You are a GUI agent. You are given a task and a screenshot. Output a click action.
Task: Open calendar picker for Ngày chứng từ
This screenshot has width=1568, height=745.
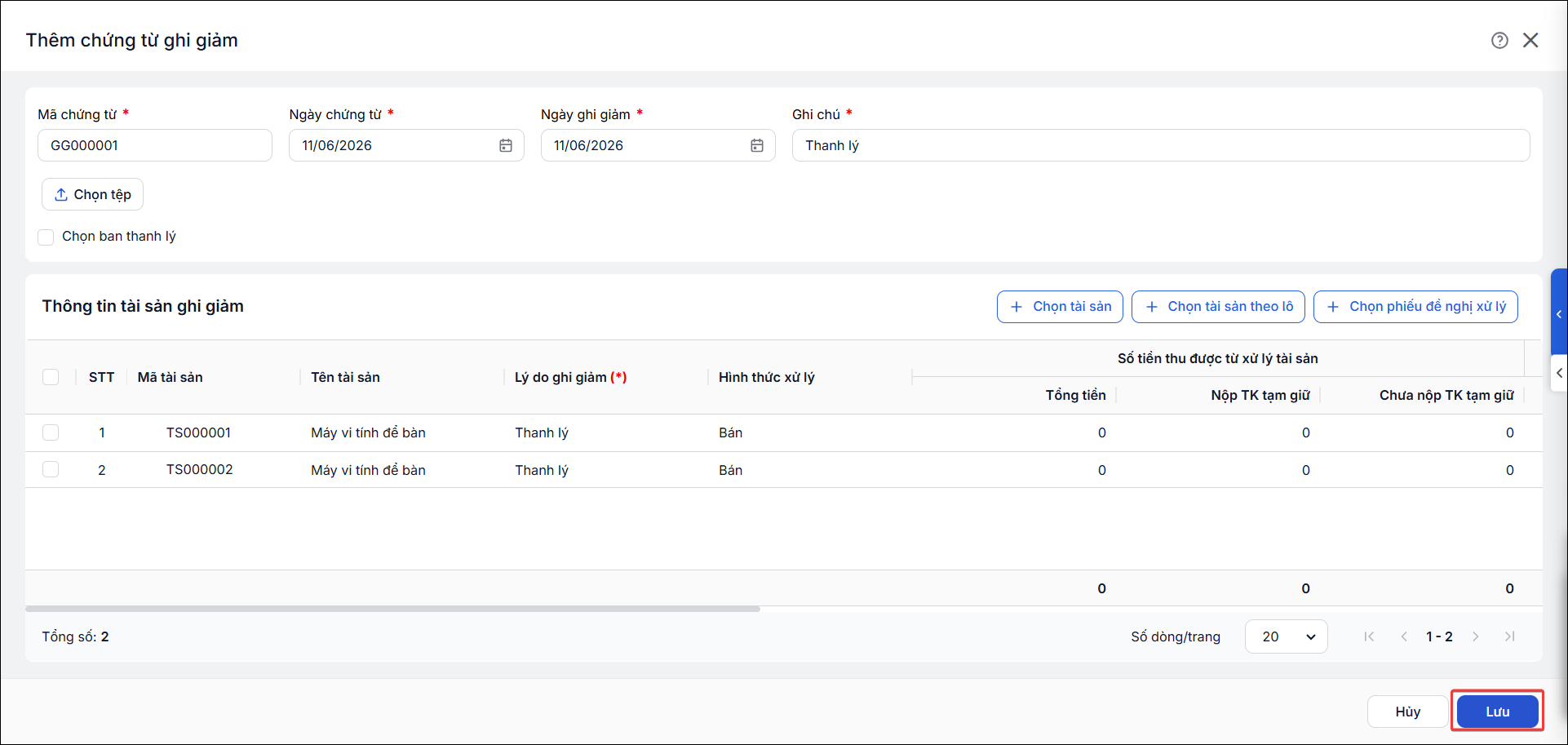click(506, 145)
